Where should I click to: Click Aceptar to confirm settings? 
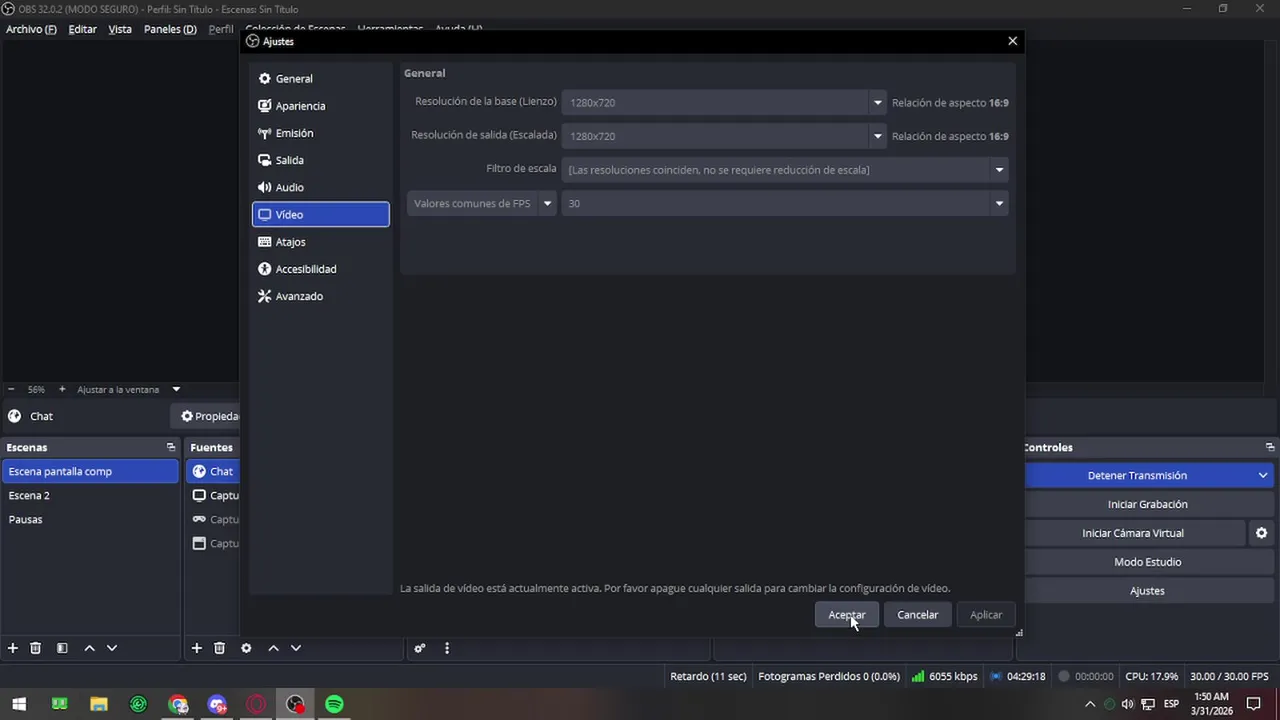tap(846, 615)
